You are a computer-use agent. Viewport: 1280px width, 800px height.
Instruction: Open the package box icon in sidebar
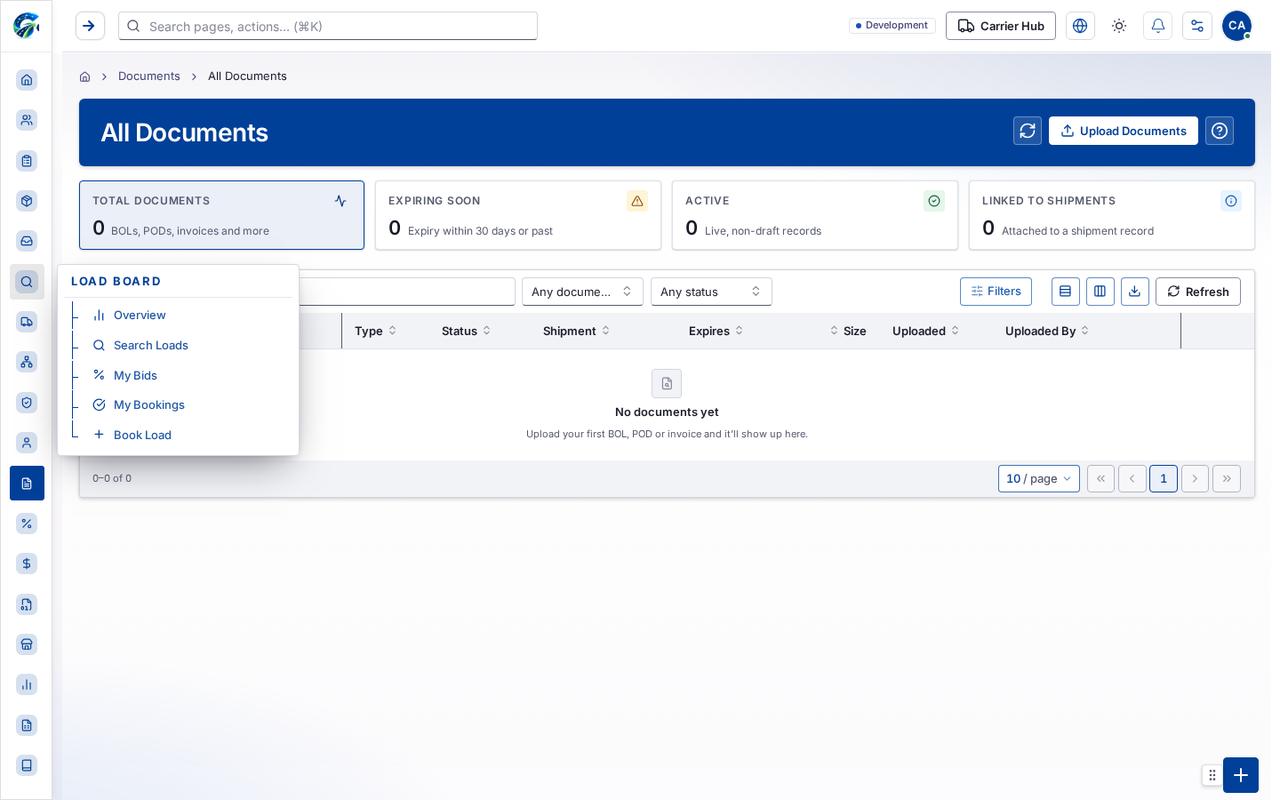tap(27, 201)
